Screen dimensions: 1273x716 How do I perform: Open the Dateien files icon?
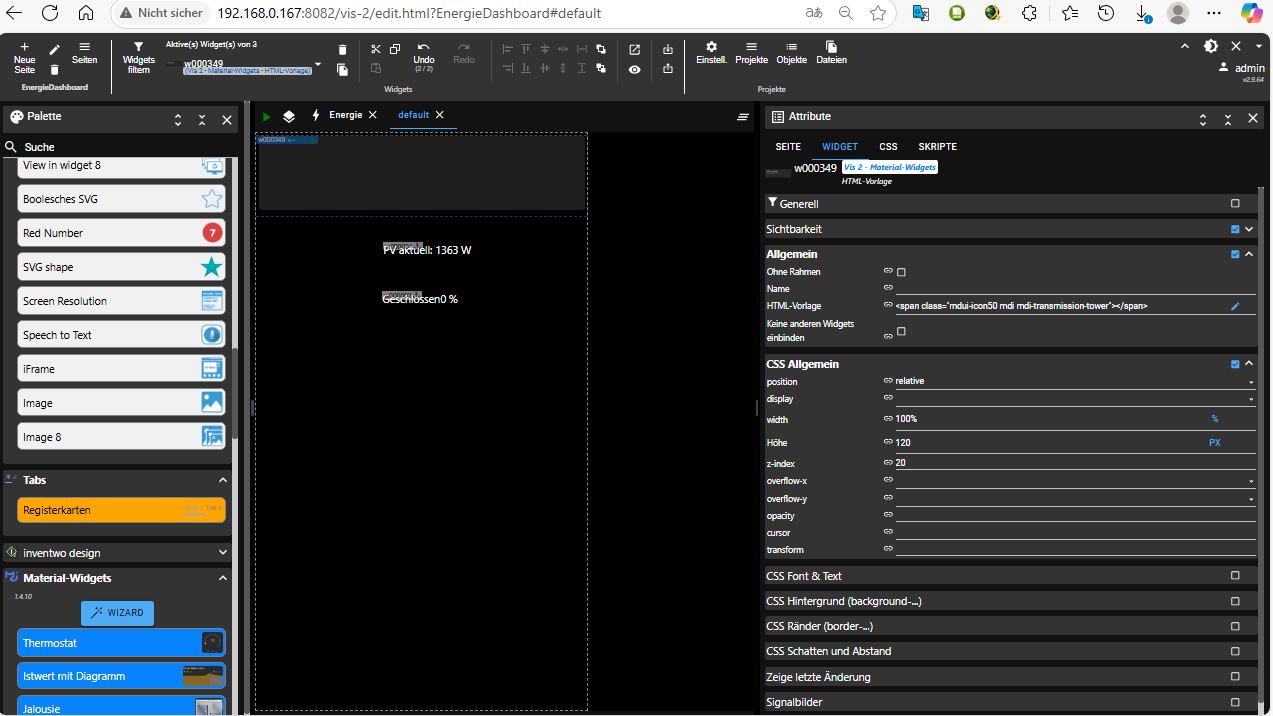tap(831, 48)
